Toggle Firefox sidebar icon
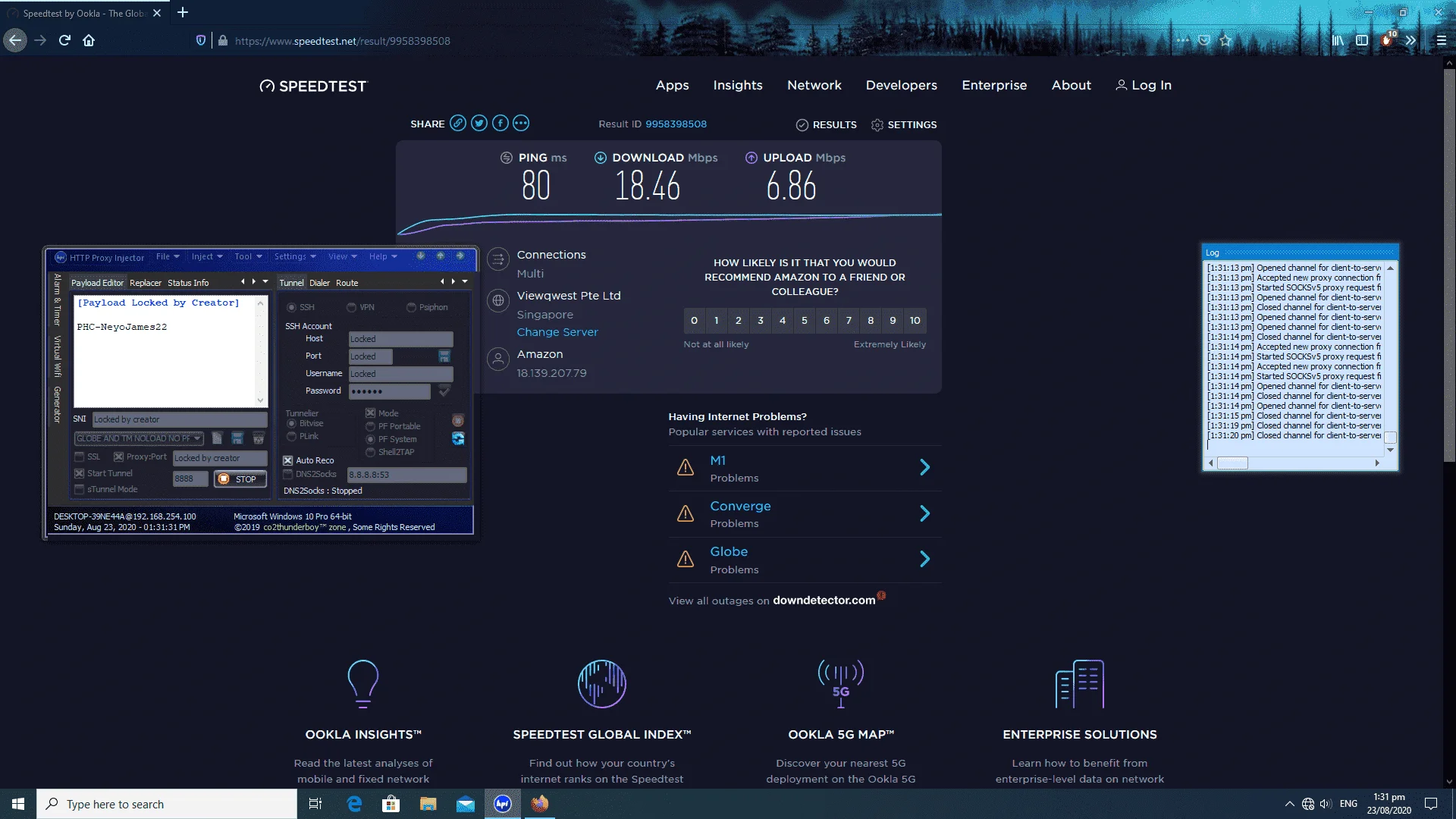This screenshot has width=1456, height=819. pos(1362,40)
